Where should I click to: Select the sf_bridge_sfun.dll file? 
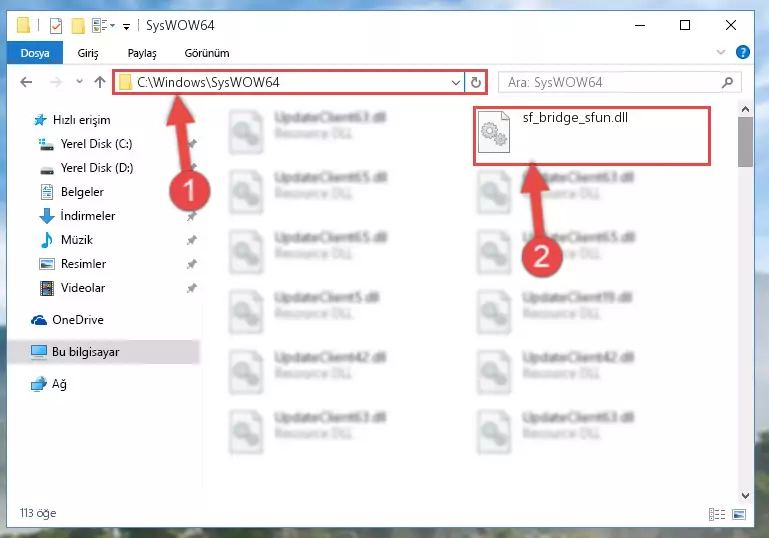[x=591, y=135]
